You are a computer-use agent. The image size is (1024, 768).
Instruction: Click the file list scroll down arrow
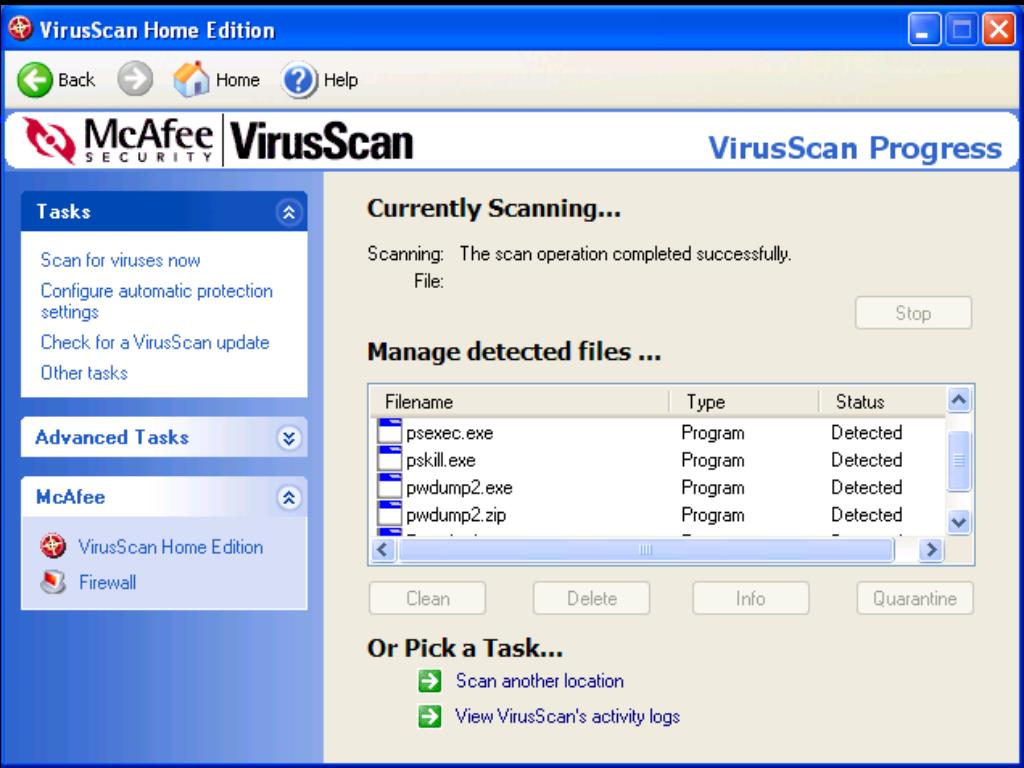coord(959,522)
